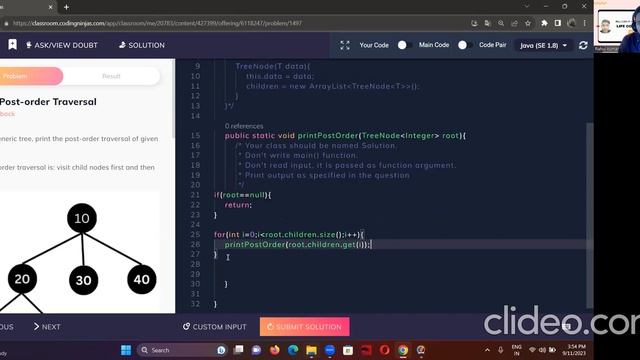Open Ask/View Doubt
Screen dimensions: 640x360
coord(62,45)
